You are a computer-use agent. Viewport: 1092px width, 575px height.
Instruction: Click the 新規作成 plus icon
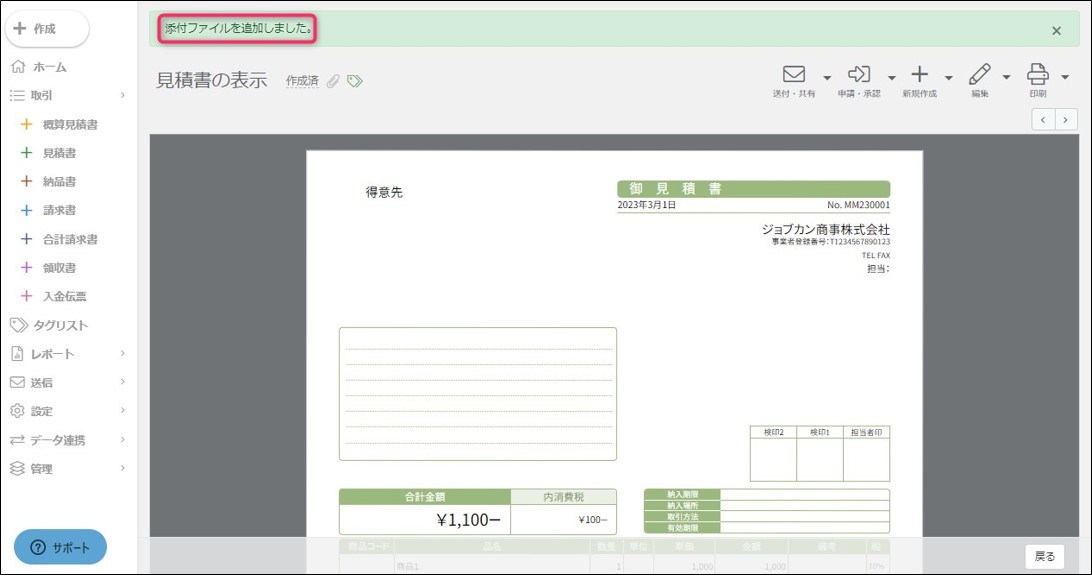(x=919, y=74)
